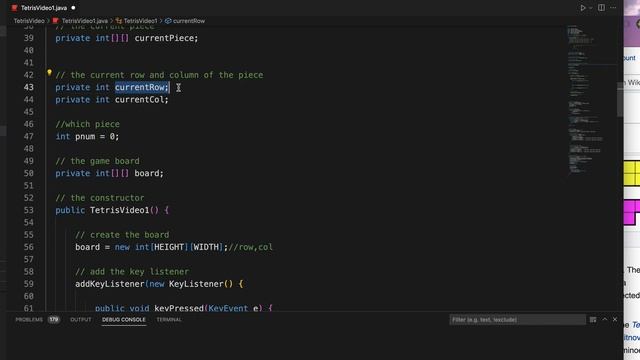Click 'private' keyword on line 50
Image resolution: width=640 pixels, height=360 pixels.
pos(73,173)
